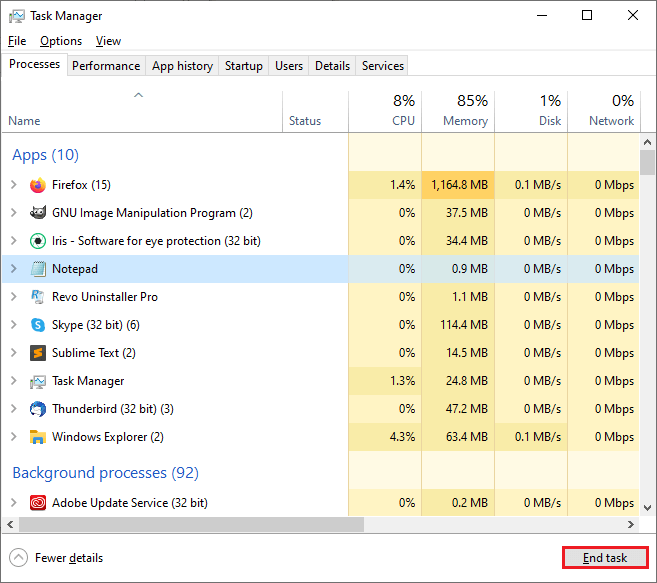Click Firefox memory value 1,164.8 MB
The image size is (657, 583).
(x=459, y=185)
